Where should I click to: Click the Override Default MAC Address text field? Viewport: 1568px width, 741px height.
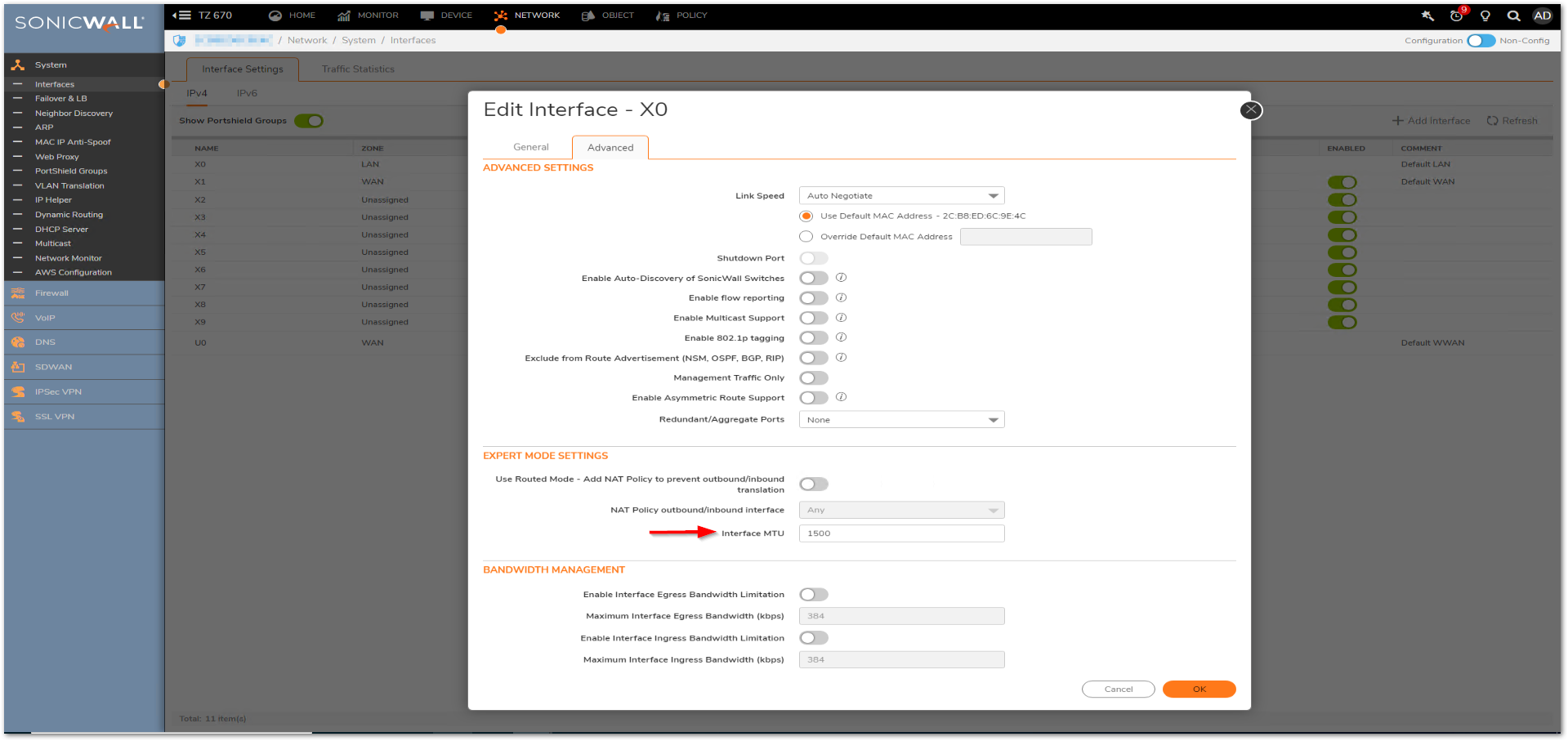(1025, 237)
